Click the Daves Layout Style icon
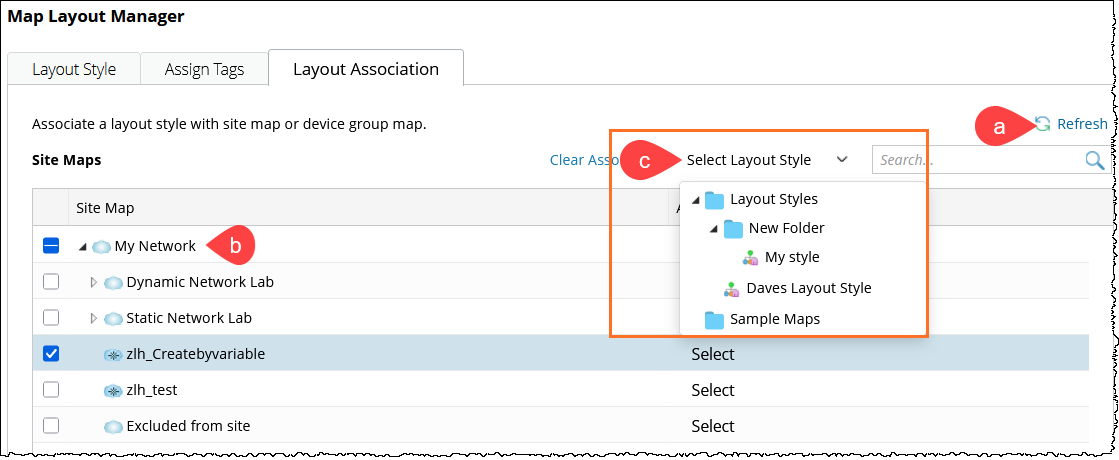Screen dimensions: 1119x460 (x=732, y=289)
